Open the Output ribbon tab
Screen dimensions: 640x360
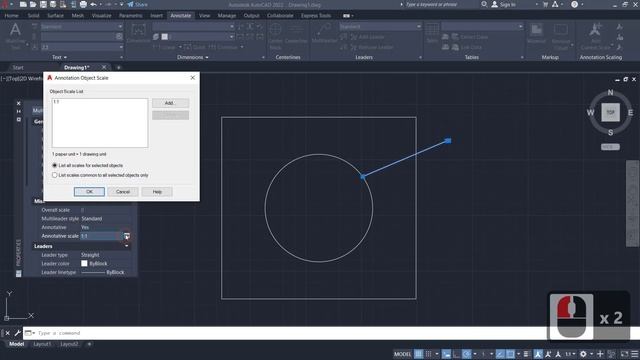click(x=251, y=16)
